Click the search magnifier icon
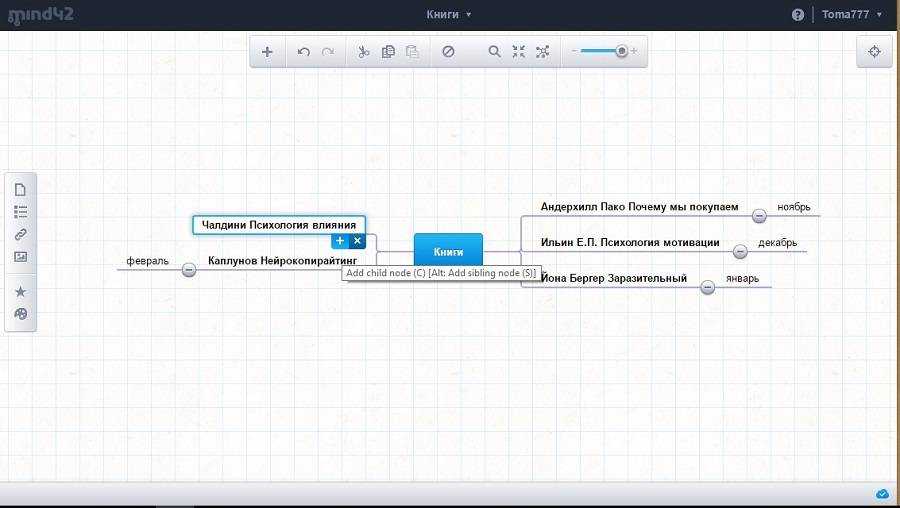 tap(494, 52)
